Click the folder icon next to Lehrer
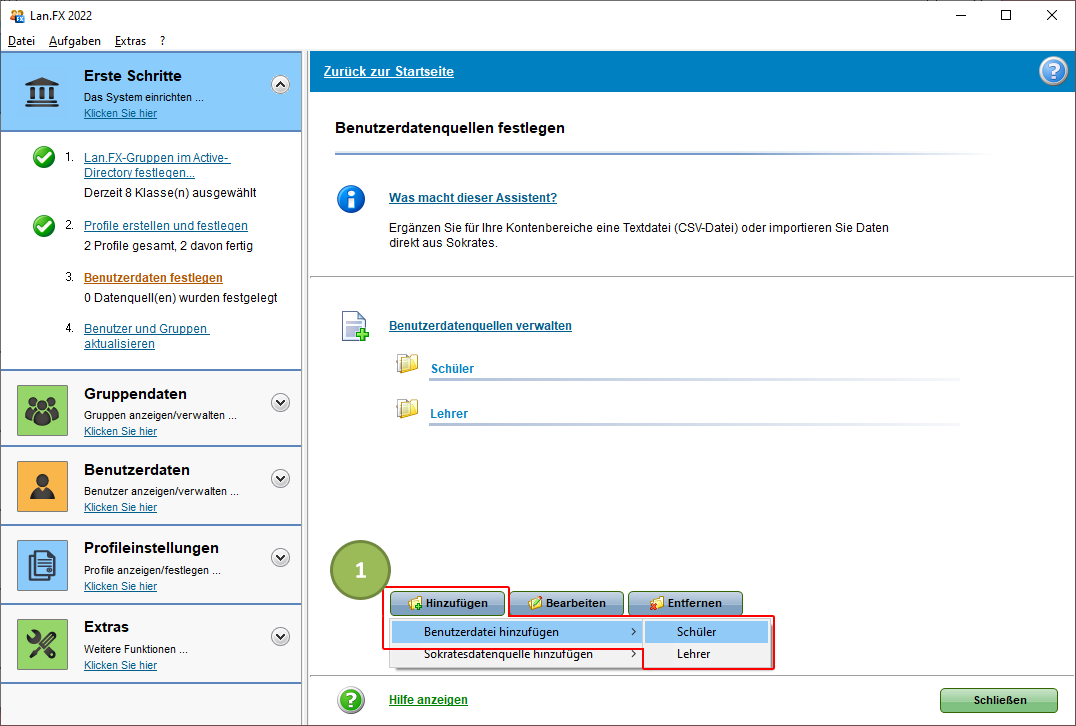This screenshot has height=726, width=1076. pyautogui.click(x=407, y=408)
